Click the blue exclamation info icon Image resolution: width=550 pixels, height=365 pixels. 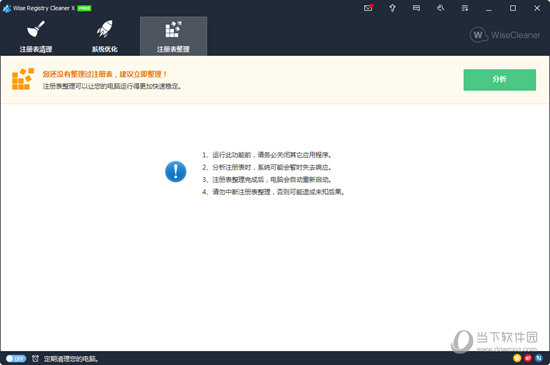coord(175,171)
